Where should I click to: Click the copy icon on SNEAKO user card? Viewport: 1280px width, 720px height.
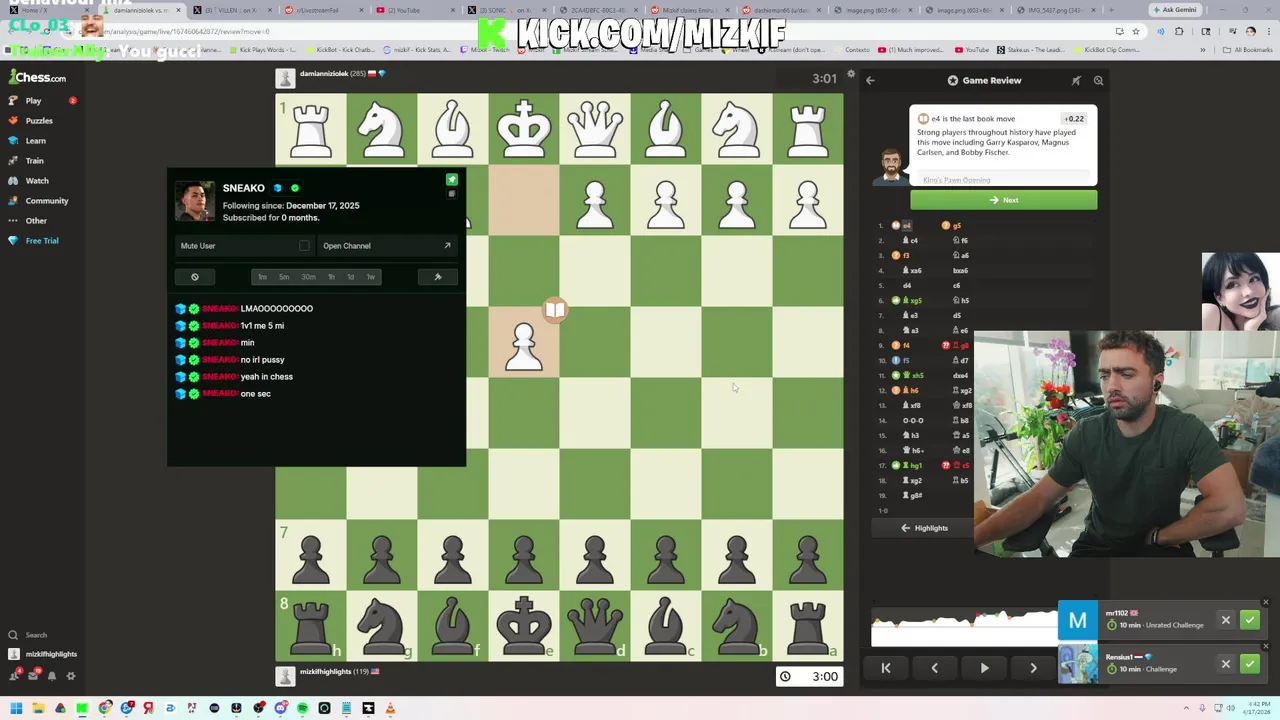tap(451, 194)
